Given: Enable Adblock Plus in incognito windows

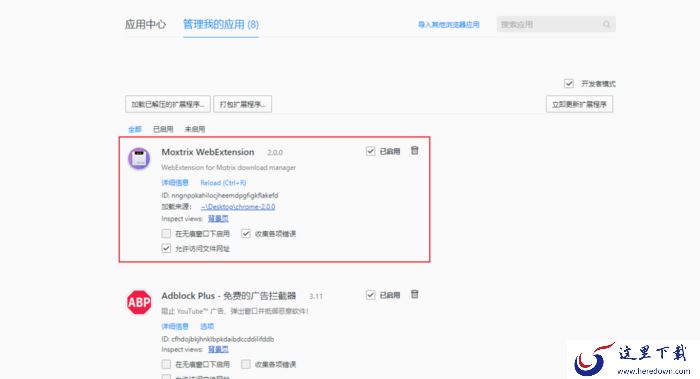Looking at the screenshot, I should [166, 364].
